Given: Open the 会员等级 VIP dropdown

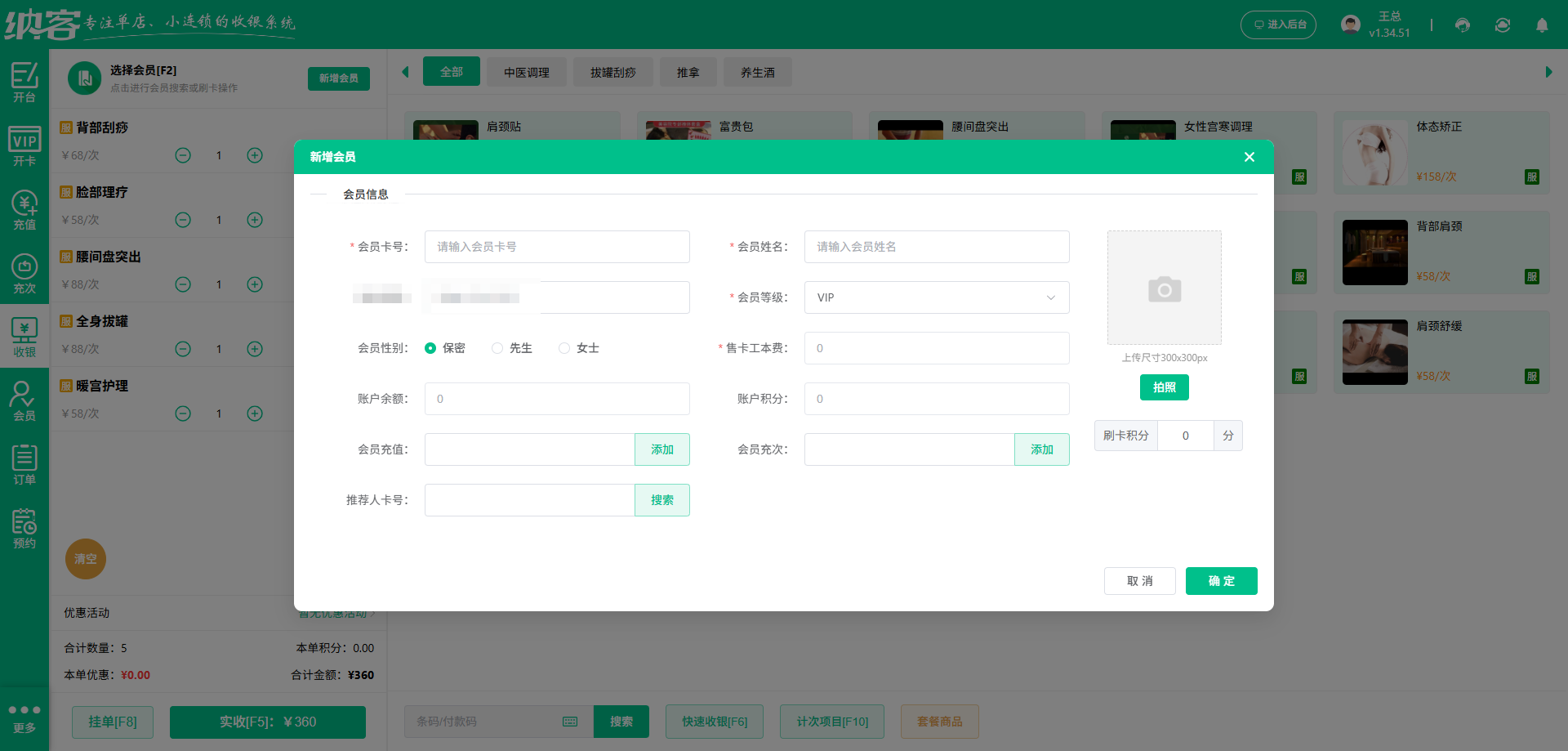Looking at the screenshot, I should (936, 297).
